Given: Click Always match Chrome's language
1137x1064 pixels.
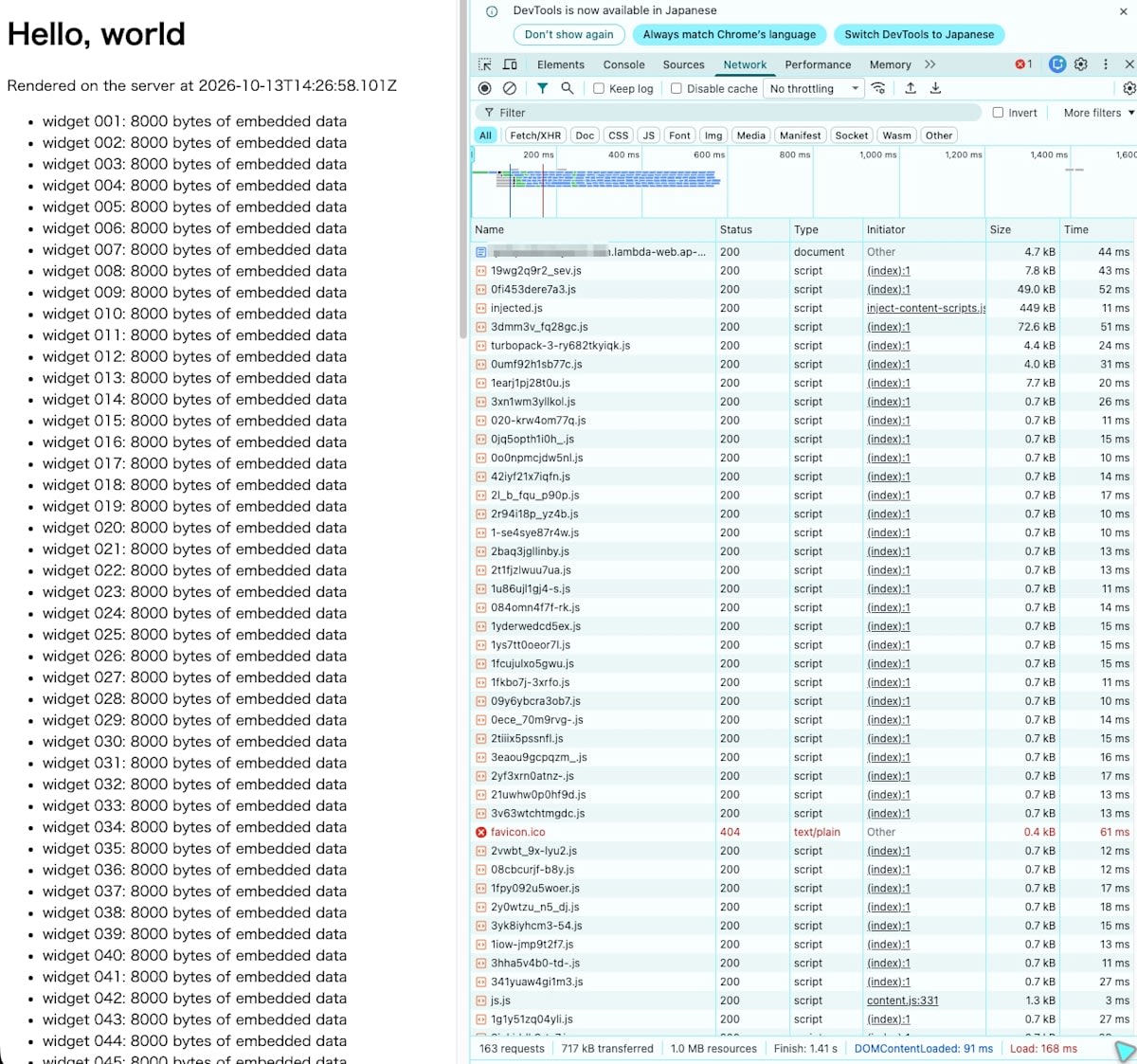Looking at the screenshot, I should (x=730, y=34).
